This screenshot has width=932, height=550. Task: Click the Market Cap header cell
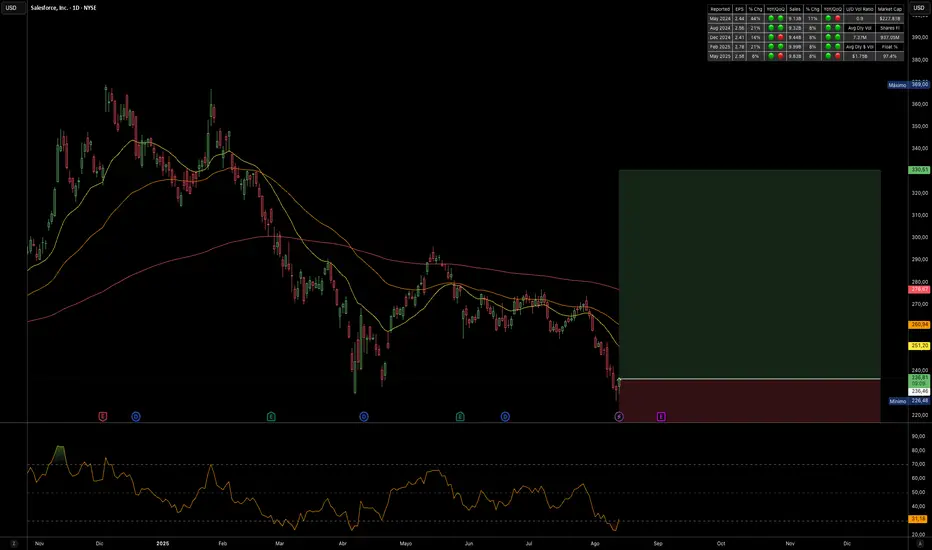click(x=890, y=9)
